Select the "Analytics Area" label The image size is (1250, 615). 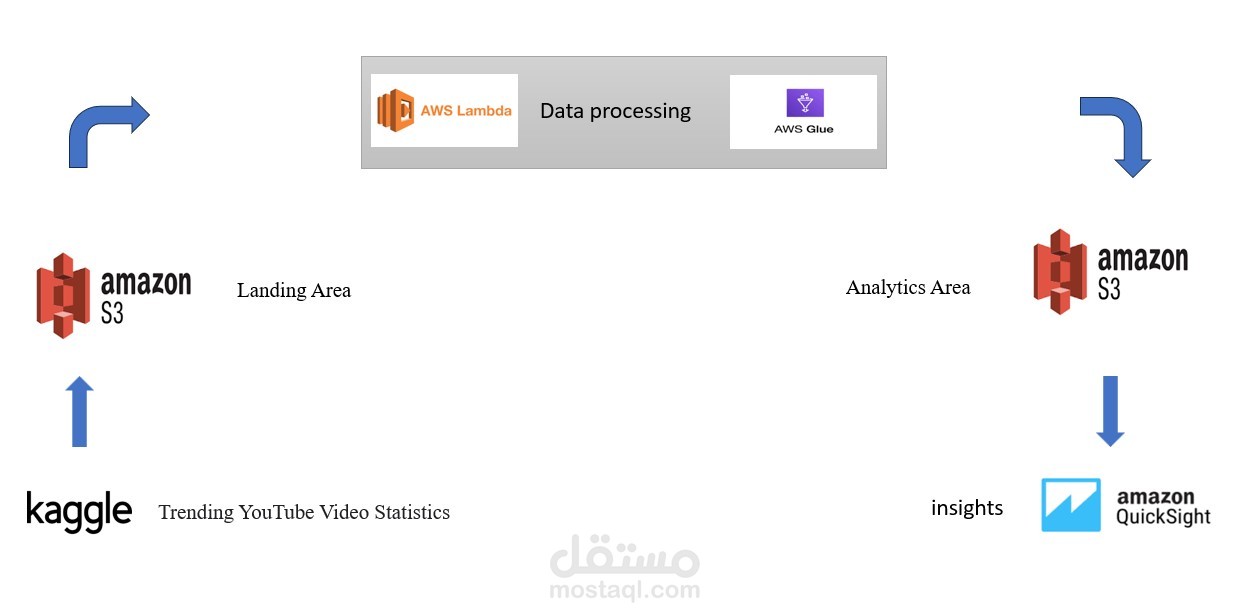(908, 288)
